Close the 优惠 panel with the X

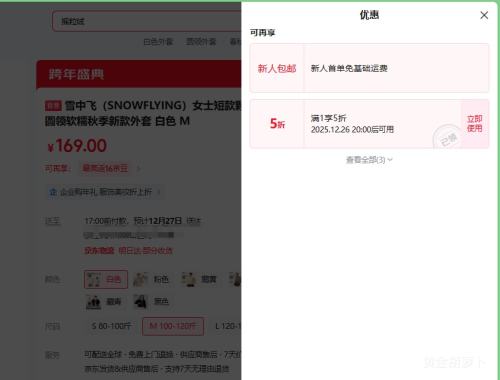click(x=484, y=15)
